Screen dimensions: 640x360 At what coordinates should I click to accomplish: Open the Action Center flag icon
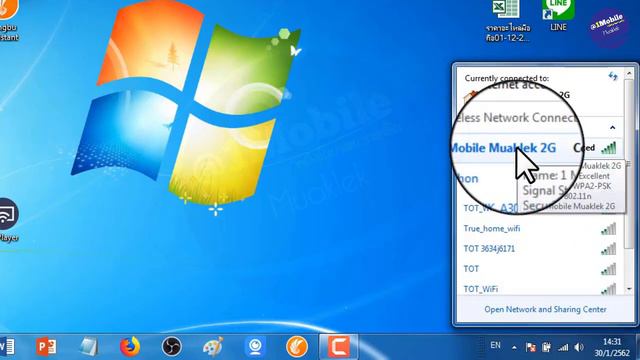[x=531, y=347]
